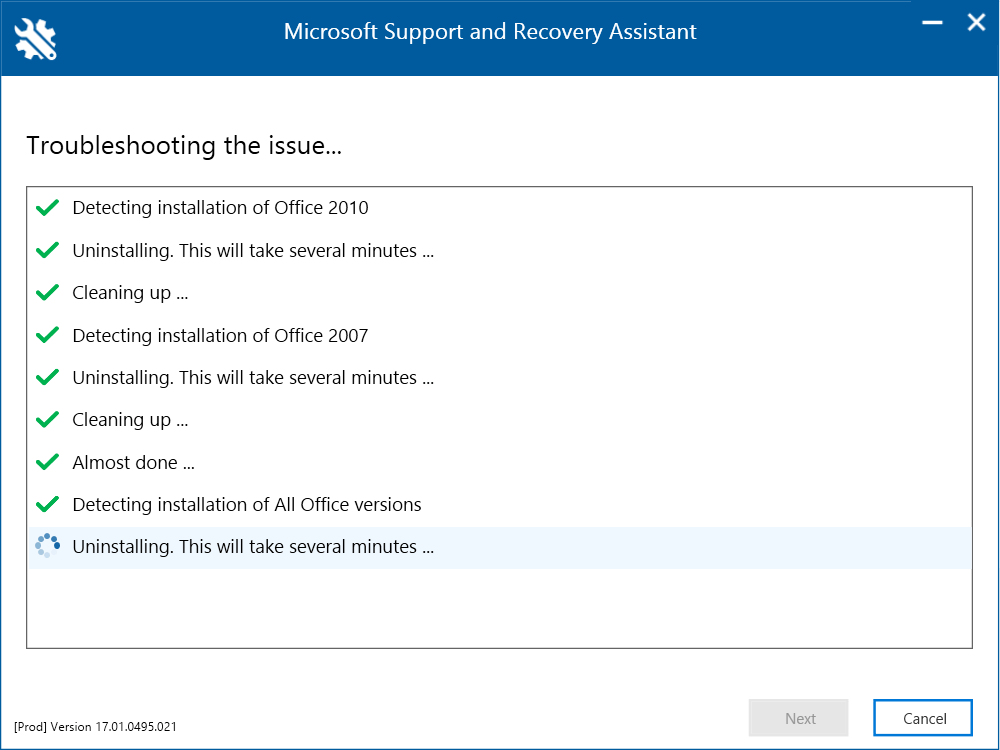This screenshot has width=1000, height=750.
Task: Click the greyed-out Next button
Action: click(799, 718)
